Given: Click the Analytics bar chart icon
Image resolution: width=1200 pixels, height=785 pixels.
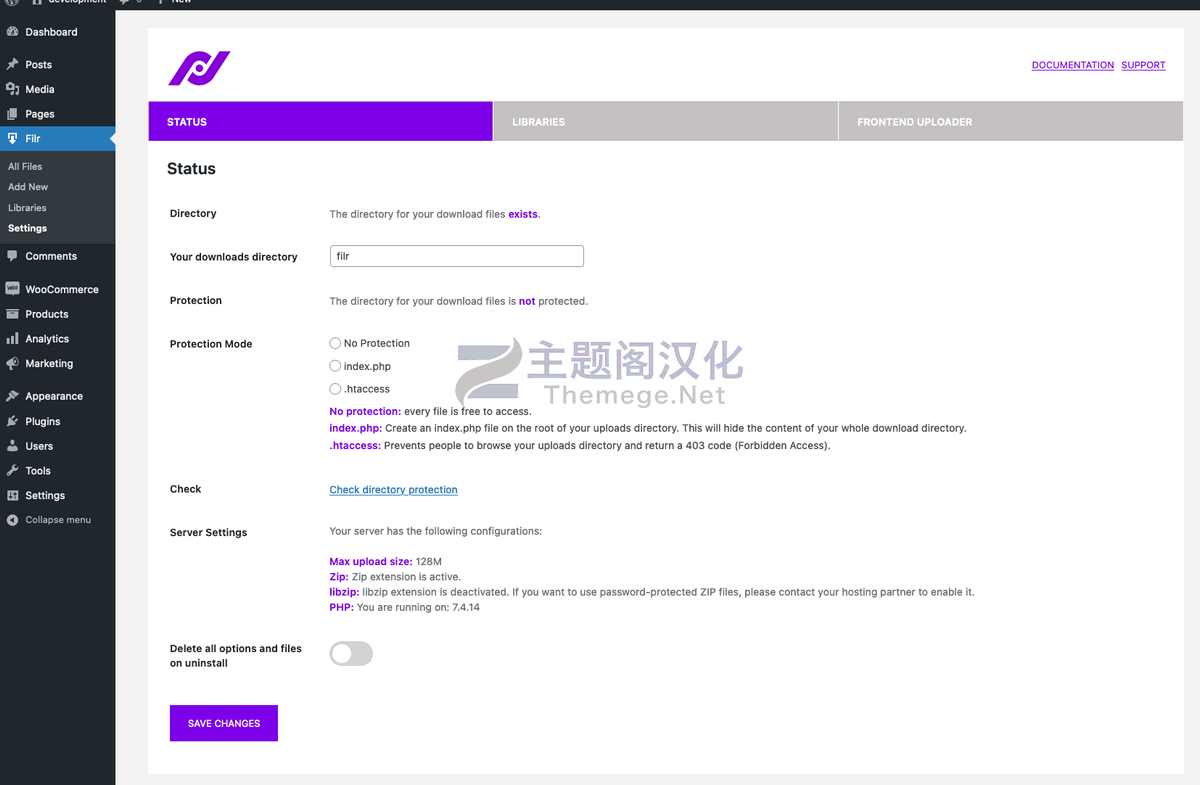Looking at the screenshot, I should coord(12,339).
